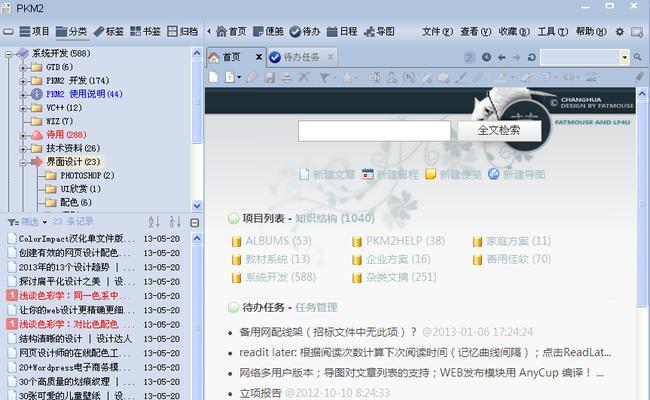Click the 新建日程 link
This screenshot has width=650, height=400.
coord(398,175)
